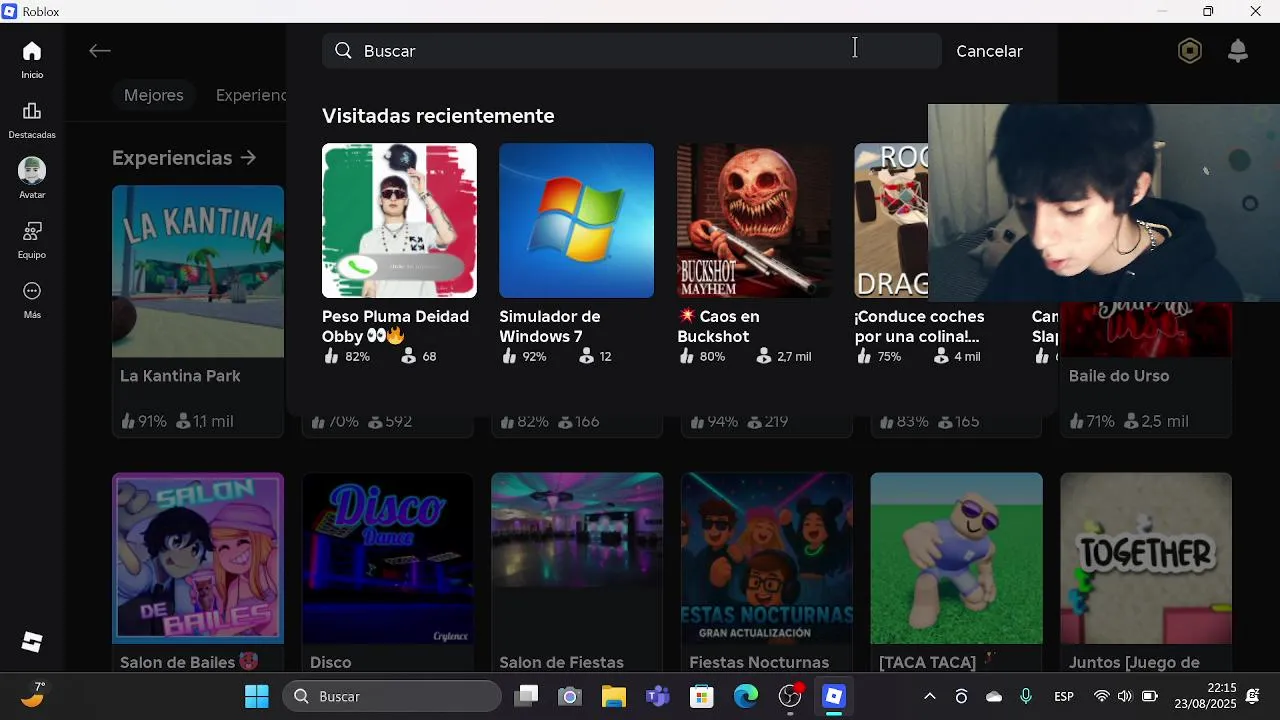Open the TACA TACA game card

pos(956,572)
